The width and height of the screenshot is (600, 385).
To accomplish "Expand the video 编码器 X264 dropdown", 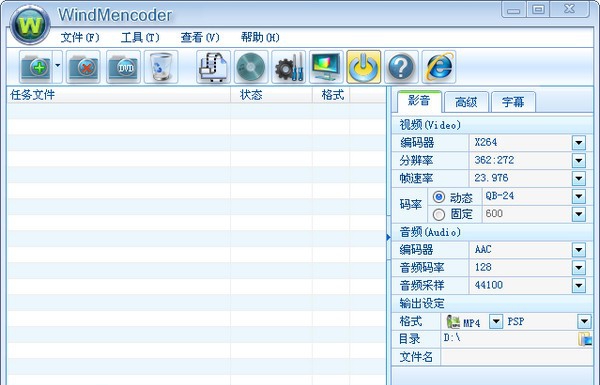I will (x=579, y=143).
